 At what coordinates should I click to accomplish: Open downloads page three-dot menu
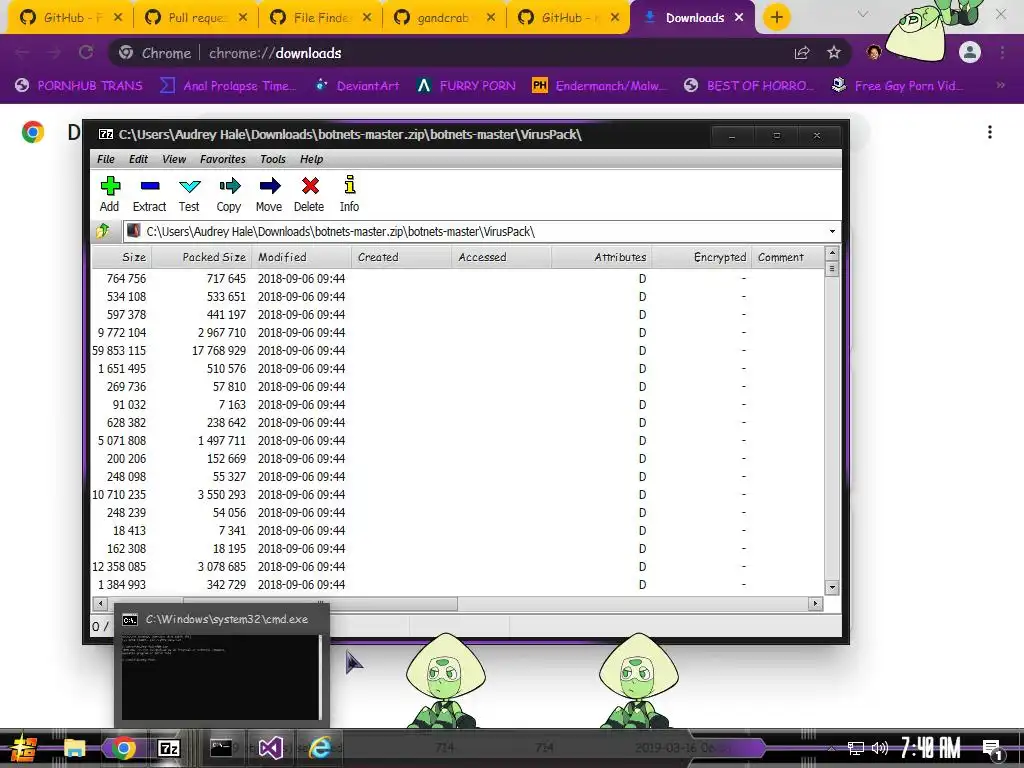[990, 132]
